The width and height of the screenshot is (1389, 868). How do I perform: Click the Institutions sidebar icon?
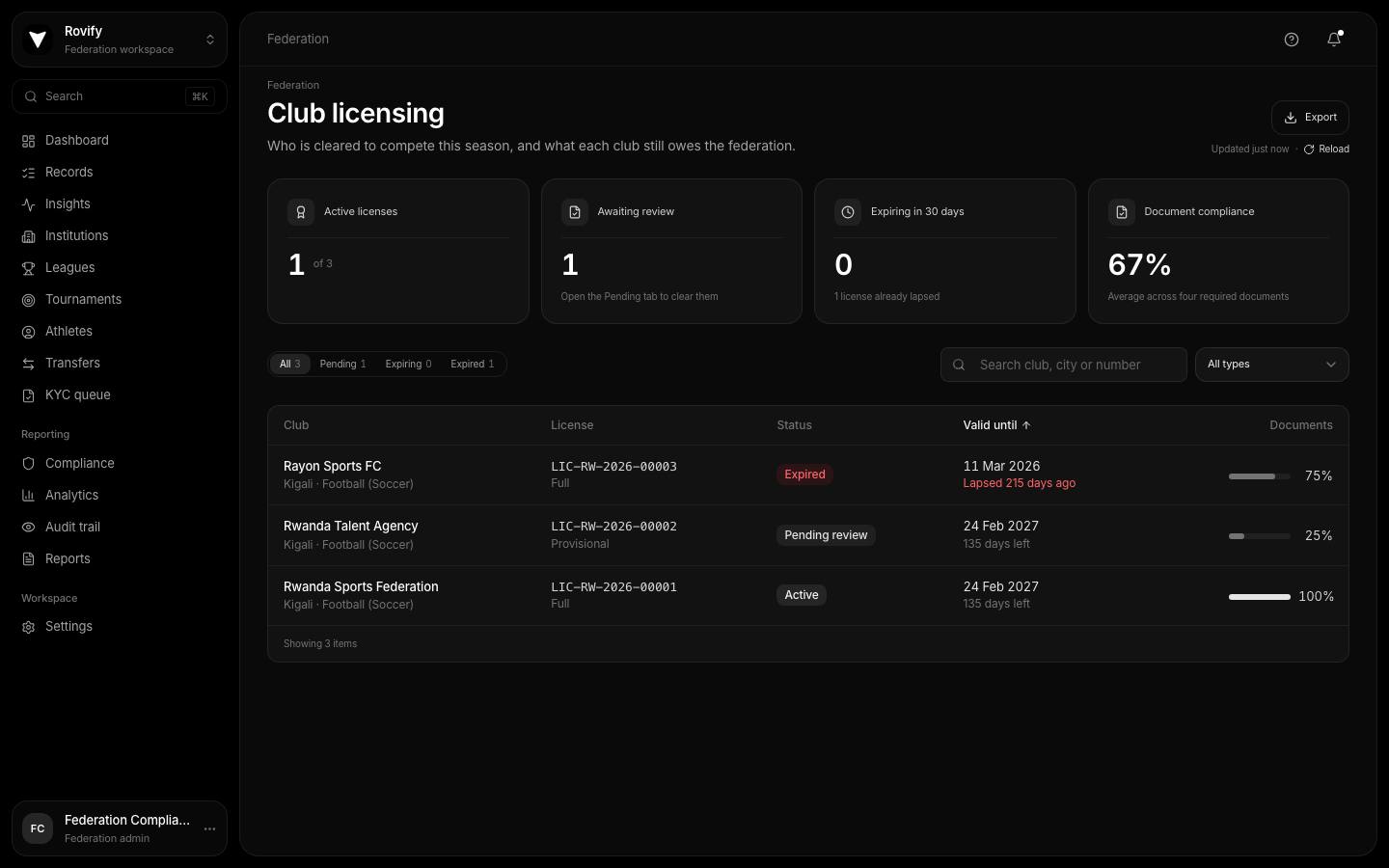coord(29,236)
